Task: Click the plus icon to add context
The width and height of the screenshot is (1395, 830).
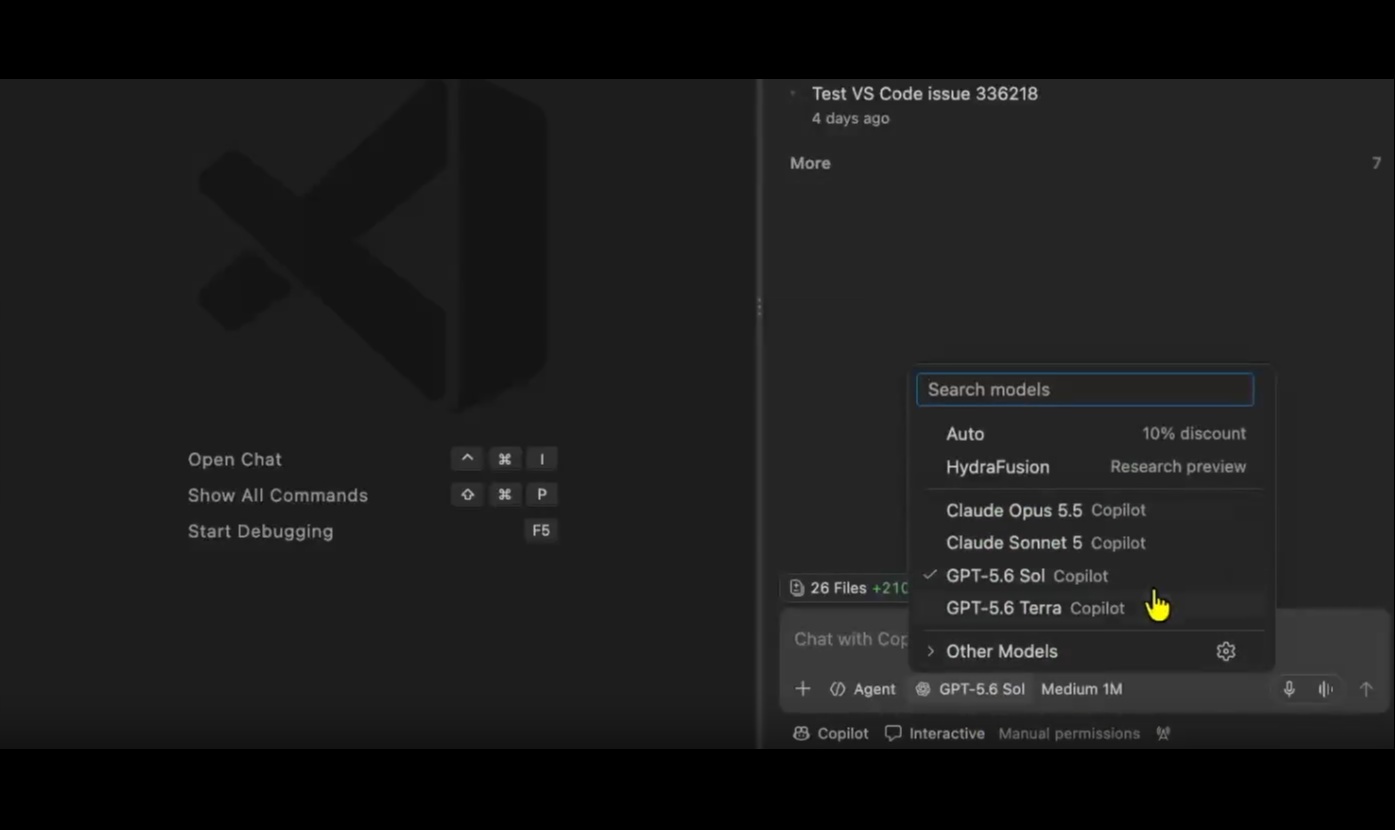Action: [x=802, y=689]
